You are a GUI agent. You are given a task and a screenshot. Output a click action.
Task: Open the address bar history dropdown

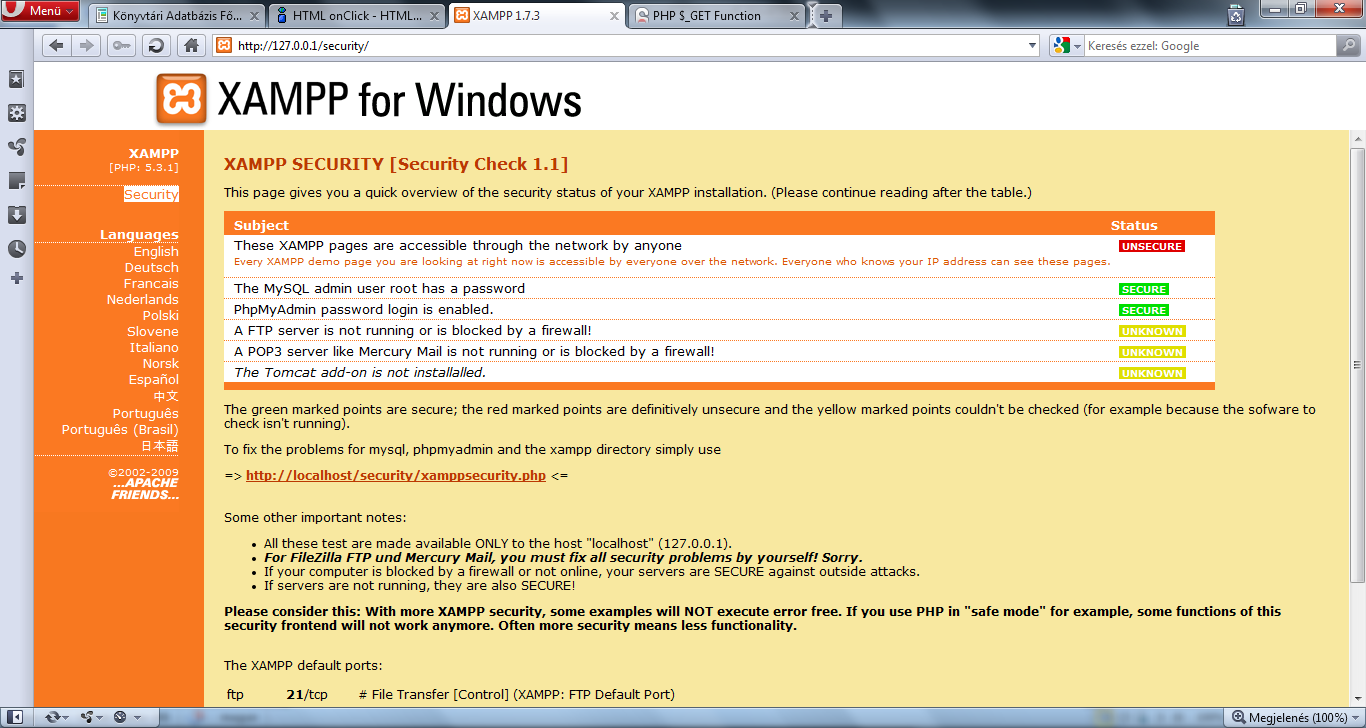pos(1033,46)
